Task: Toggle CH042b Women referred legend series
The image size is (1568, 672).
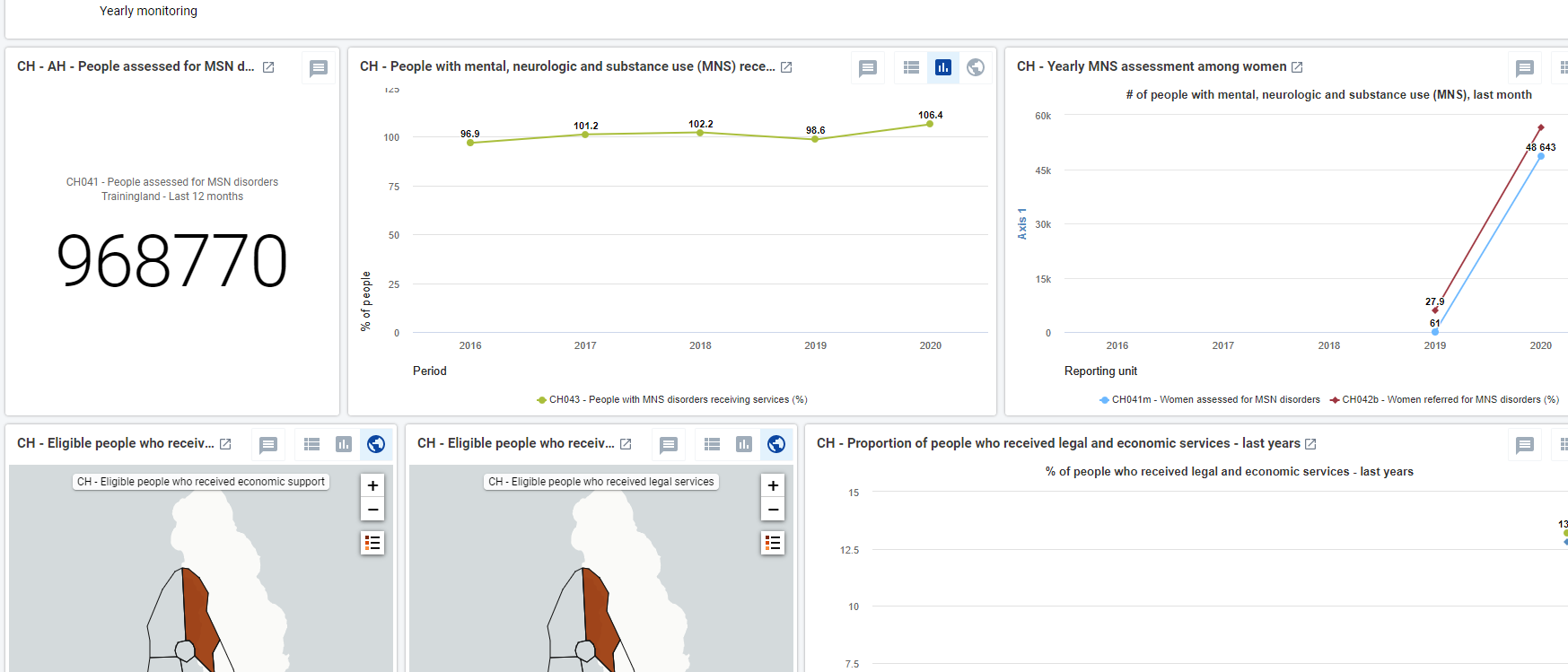Action: pos(1445,400)
